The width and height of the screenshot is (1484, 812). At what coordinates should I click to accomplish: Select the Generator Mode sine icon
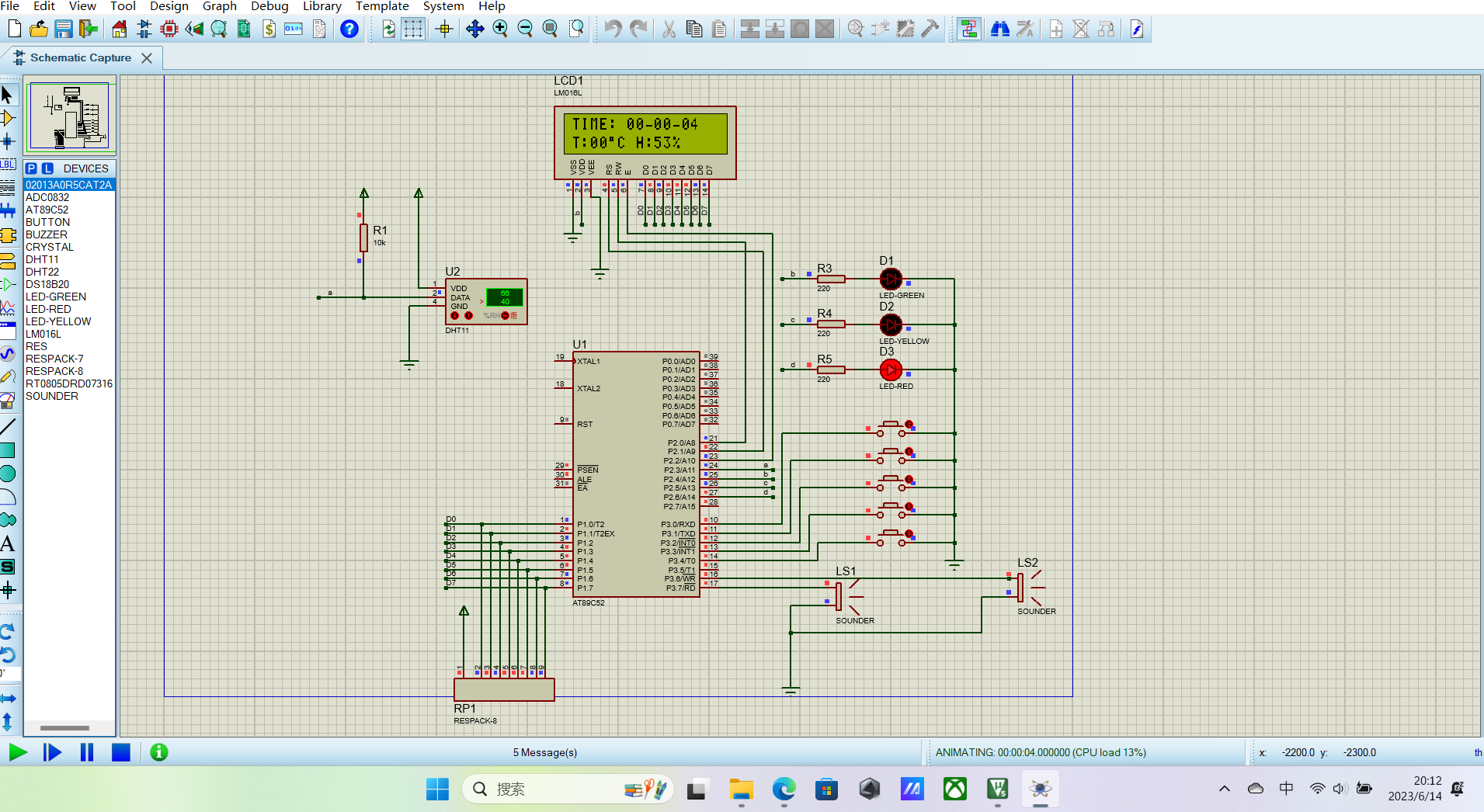pos(8,354)
